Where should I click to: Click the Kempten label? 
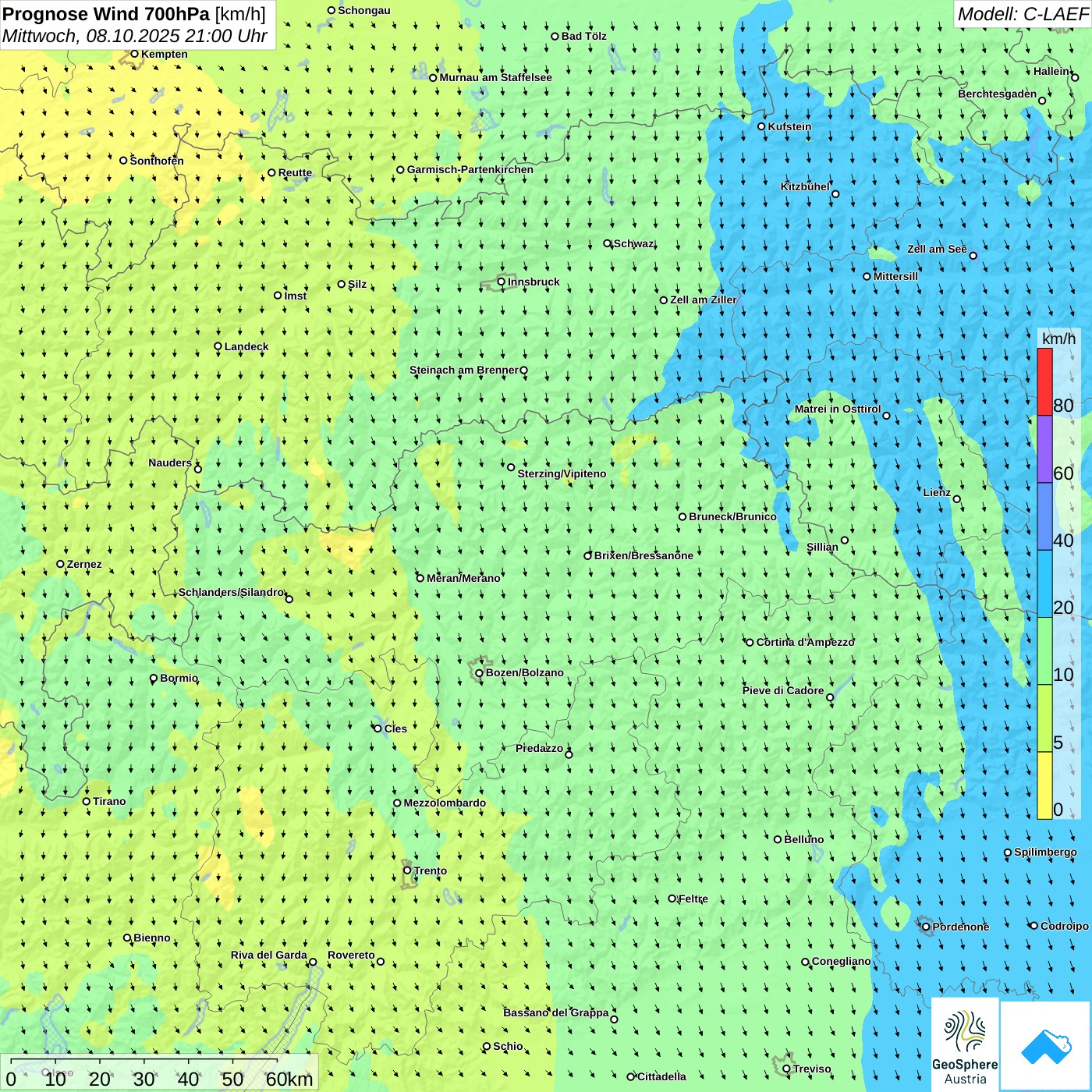click(164, 54)
